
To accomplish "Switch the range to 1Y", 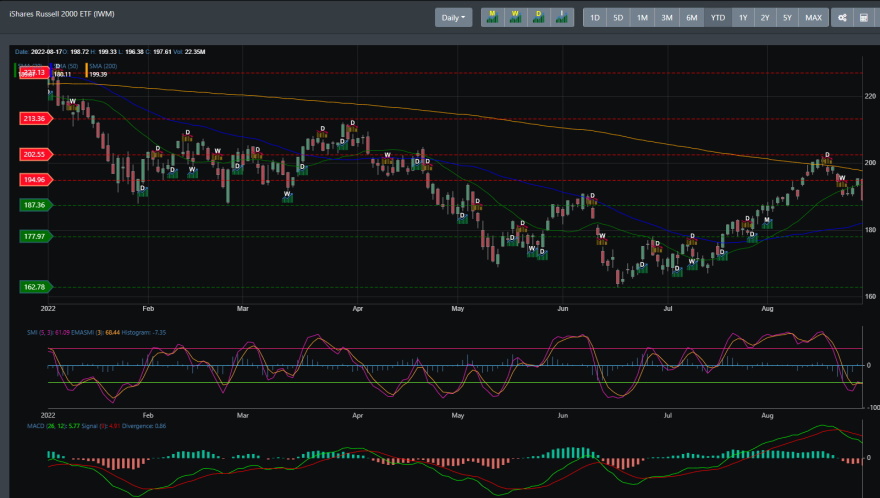I will pos(743,17).
